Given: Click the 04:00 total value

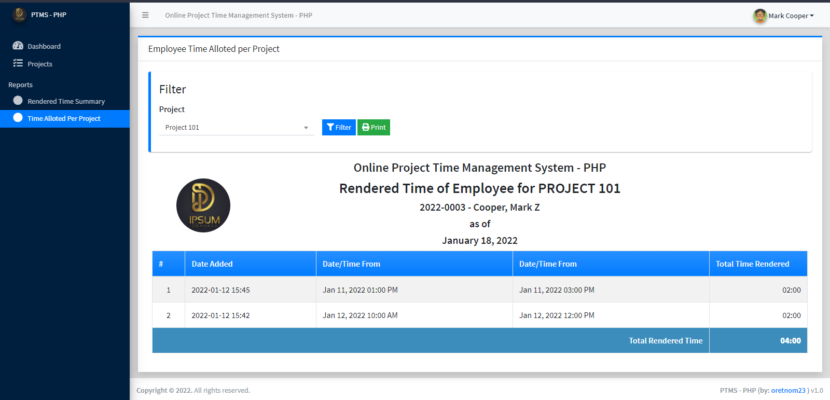Looking at the screenshot, I should 790,341.
